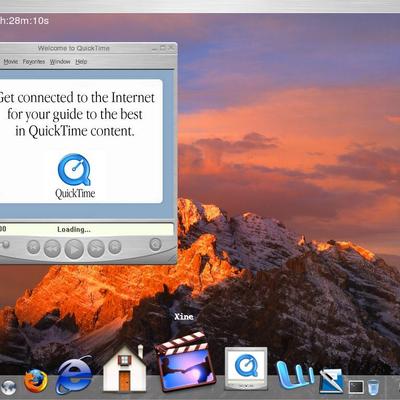
Task: Click the Welcome to QuickTime title bar
Action: 74,48
